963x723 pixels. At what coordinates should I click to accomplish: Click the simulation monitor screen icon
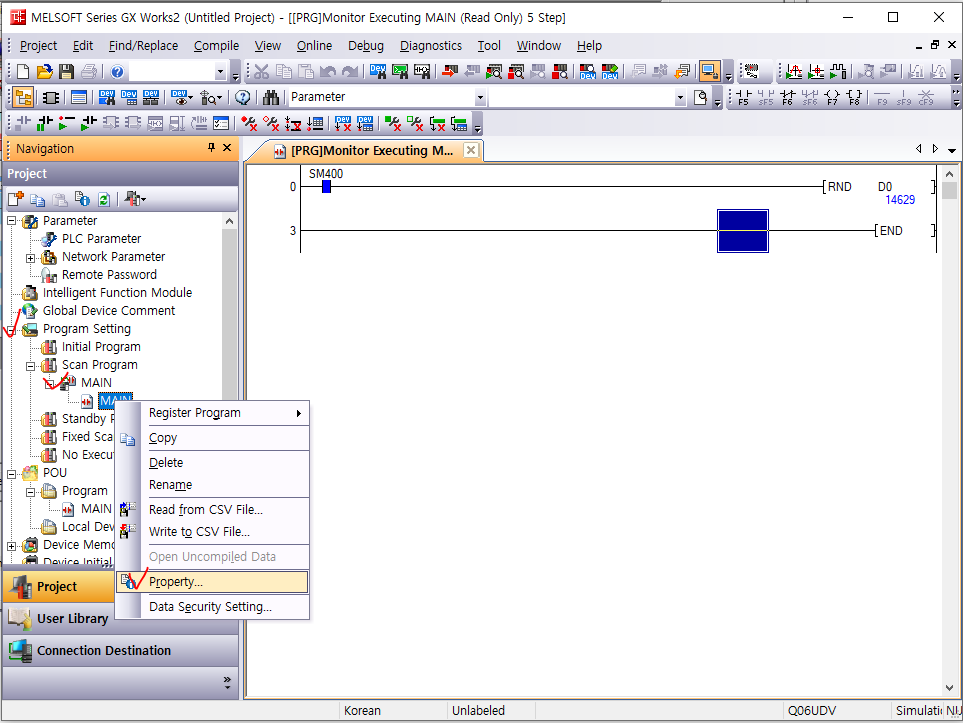[x=709, y=72]
